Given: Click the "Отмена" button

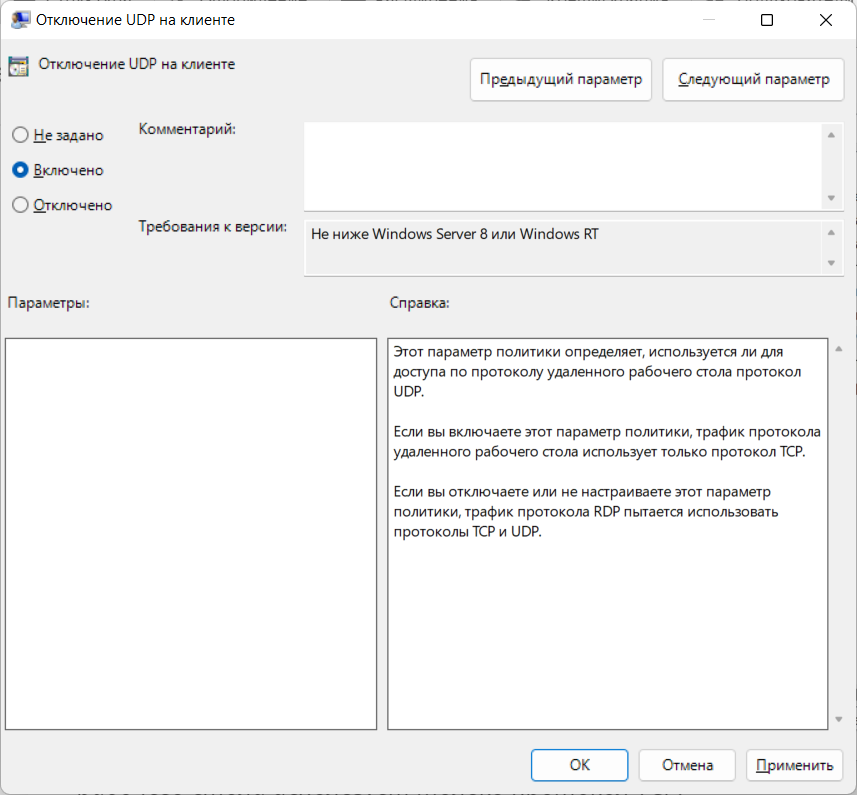Looking at the screenshot, I should 687,765.
